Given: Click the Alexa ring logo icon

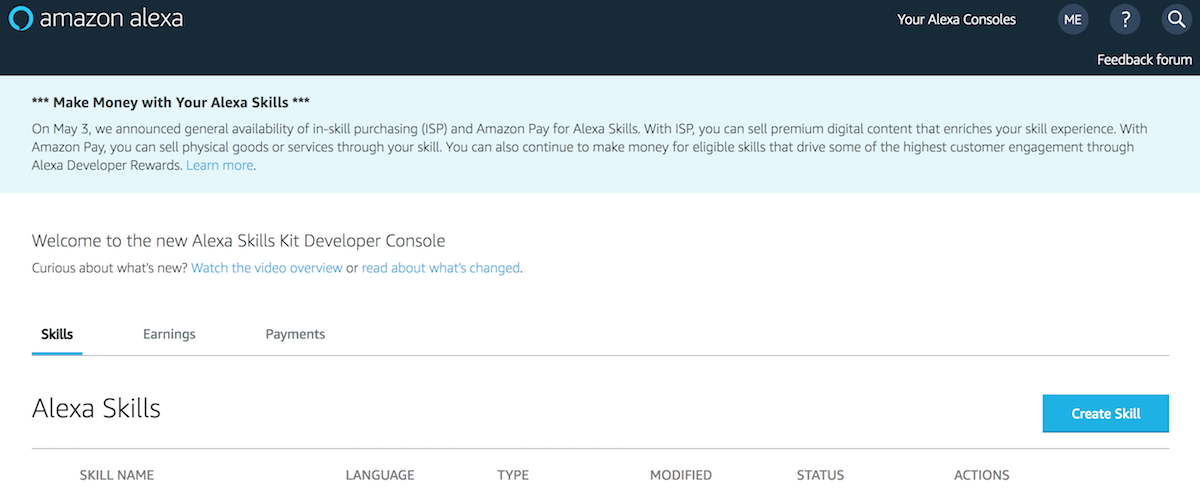Looking at the screenshot, I should point(20,19).
